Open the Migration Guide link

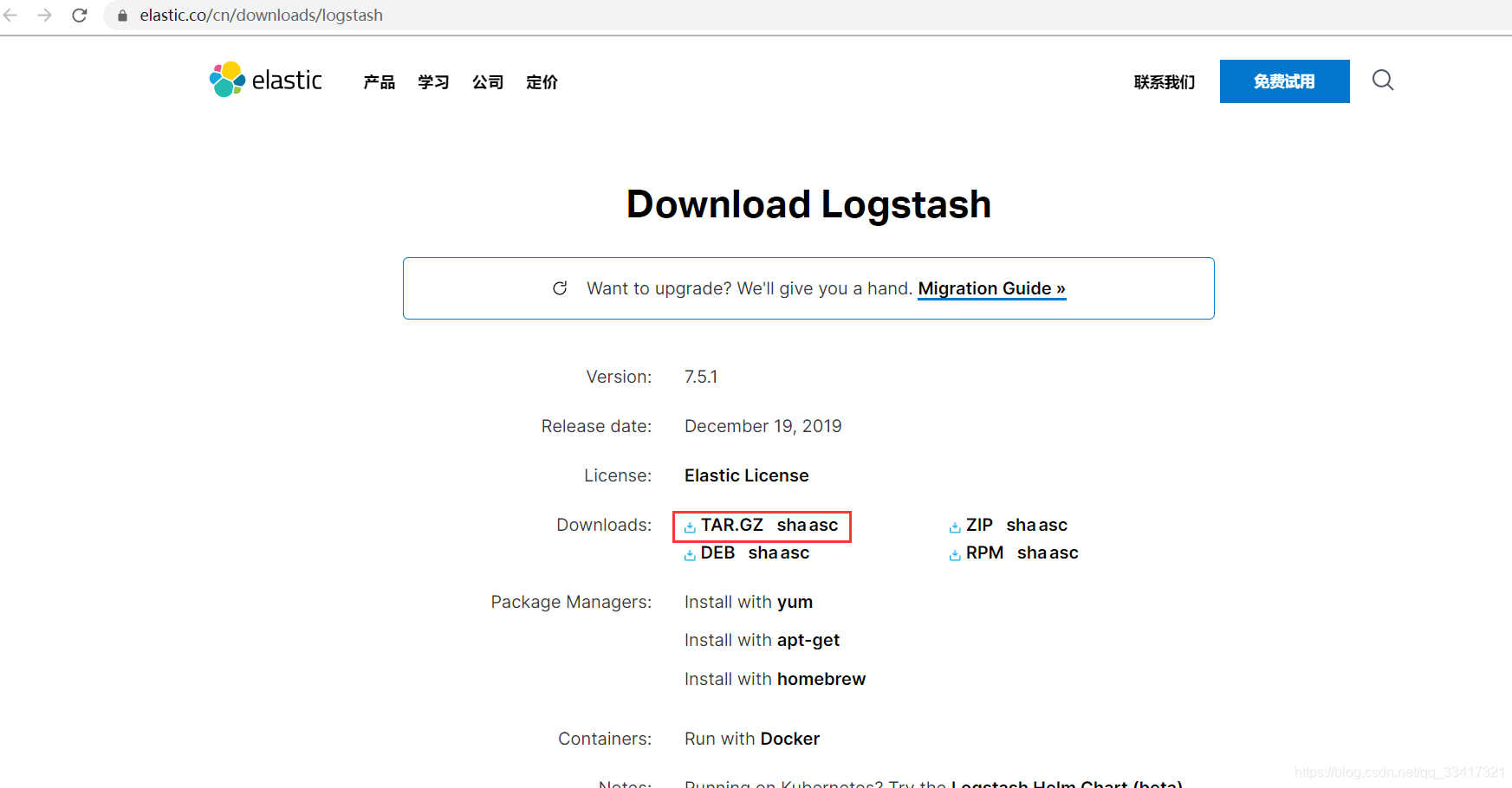[992, 288]
